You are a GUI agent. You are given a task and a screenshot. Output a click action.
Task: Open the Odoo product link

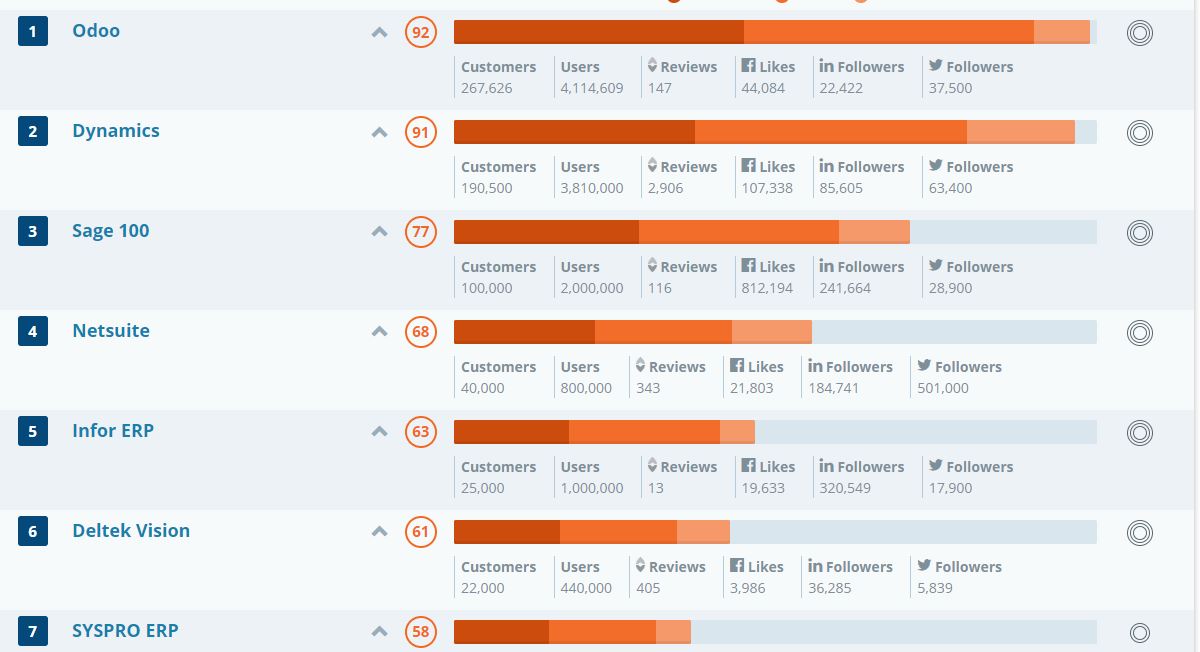[x=96, y=31]
